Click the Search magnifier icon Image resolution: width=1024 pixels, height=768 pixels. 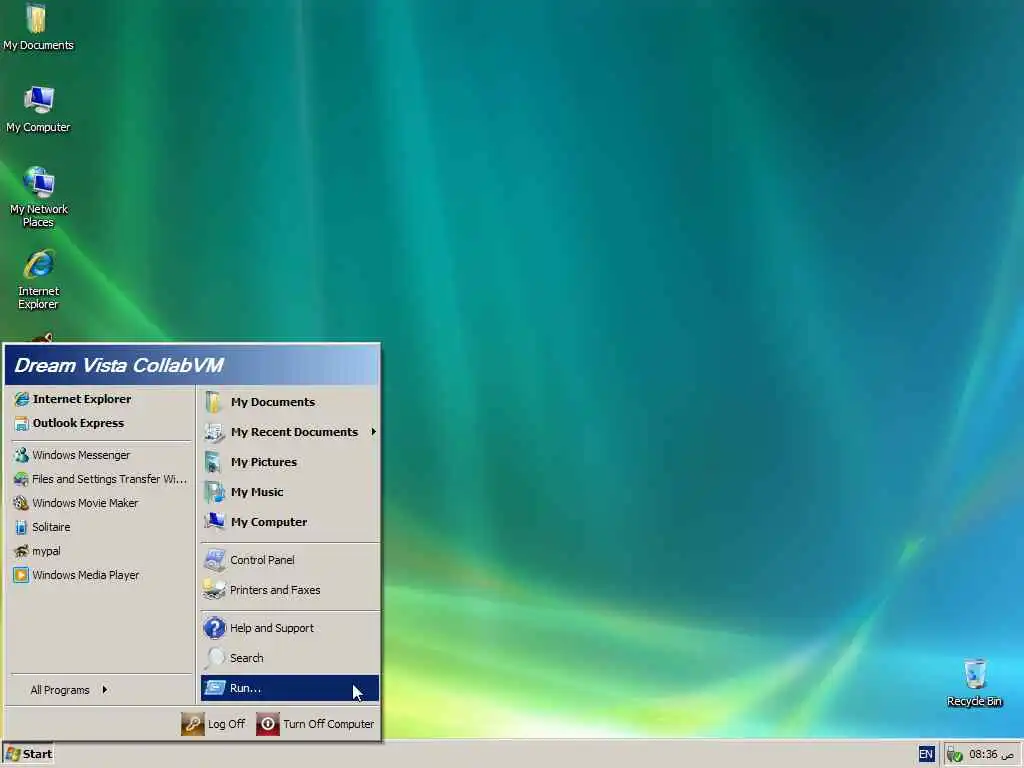[214, 658]
